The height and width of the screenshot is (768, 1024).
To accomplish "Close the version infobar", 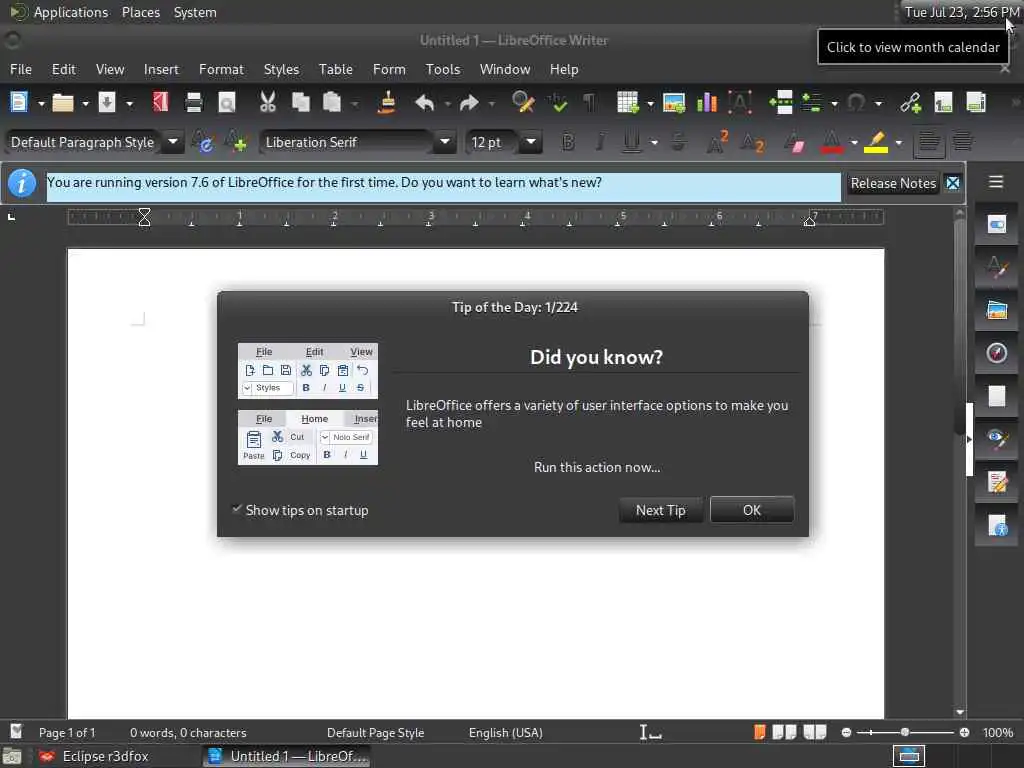I will coord(953,184).
